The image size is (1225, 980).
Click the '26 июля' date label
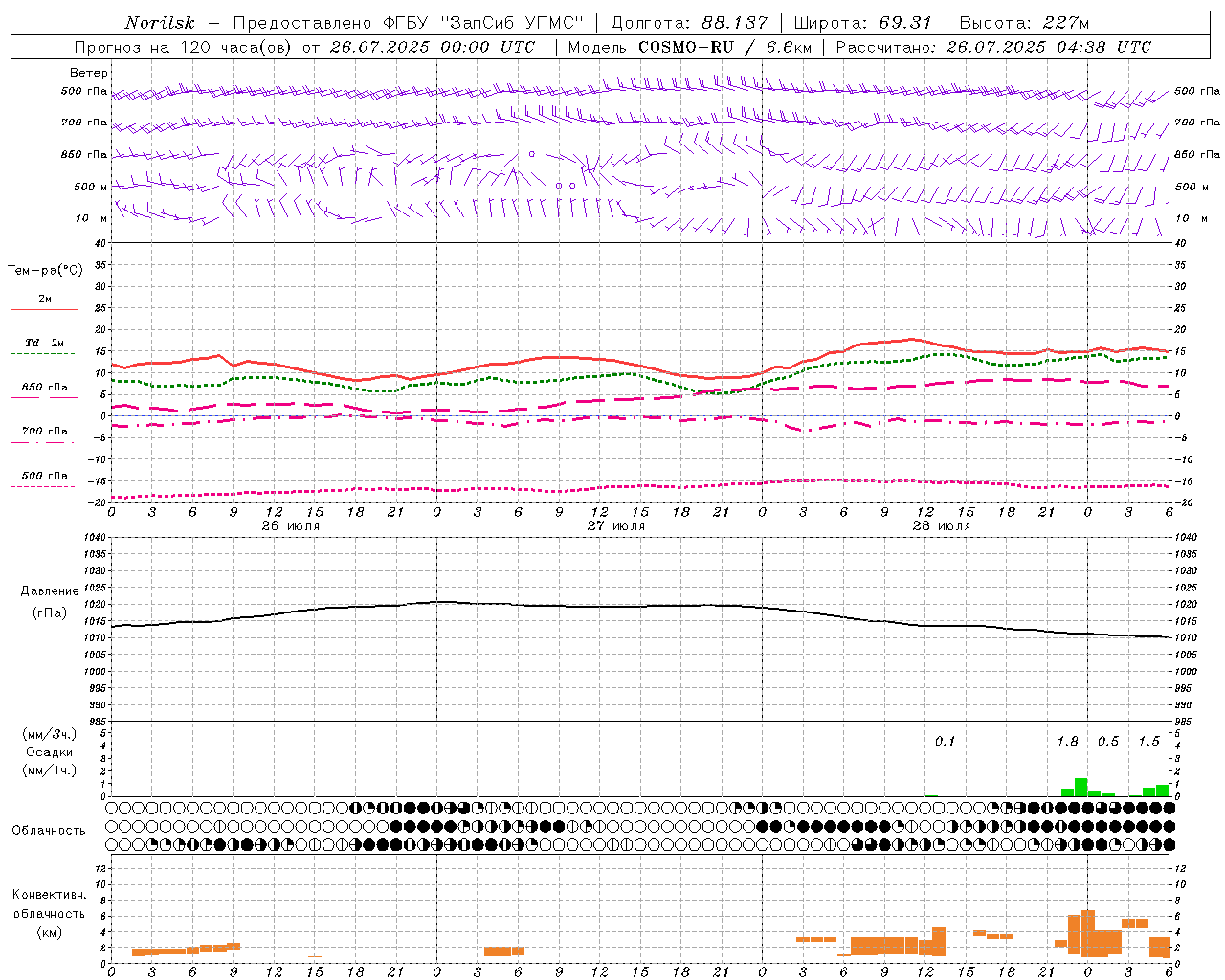tap(291, 526)
